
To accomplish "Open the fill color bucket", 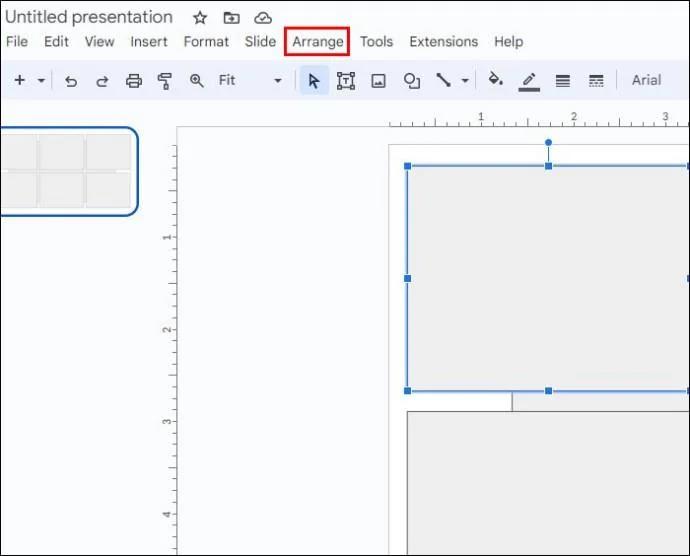I will point(495,80).
